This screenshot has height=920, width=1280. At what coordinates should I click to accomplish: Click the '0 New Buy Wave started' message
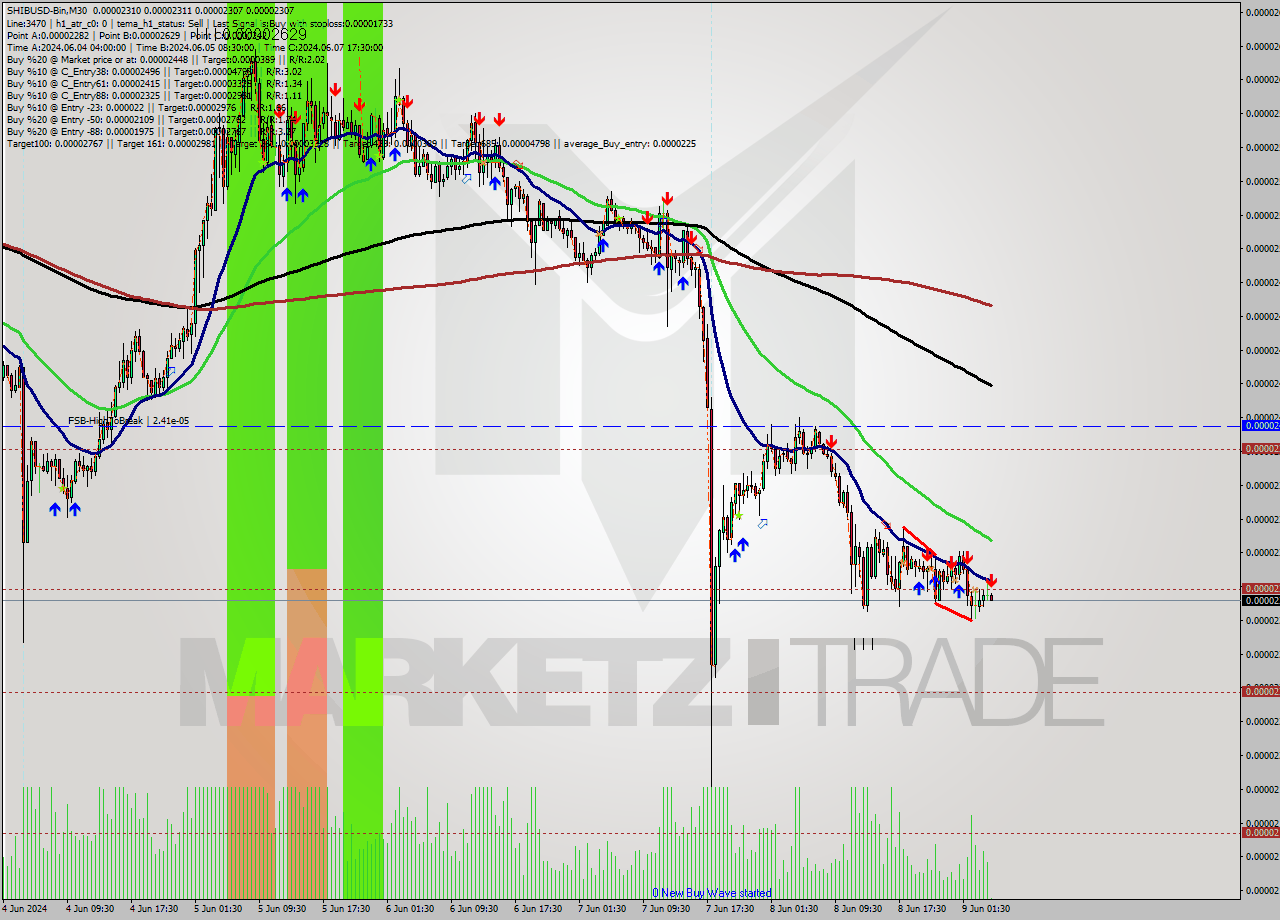tap(711, 893)
